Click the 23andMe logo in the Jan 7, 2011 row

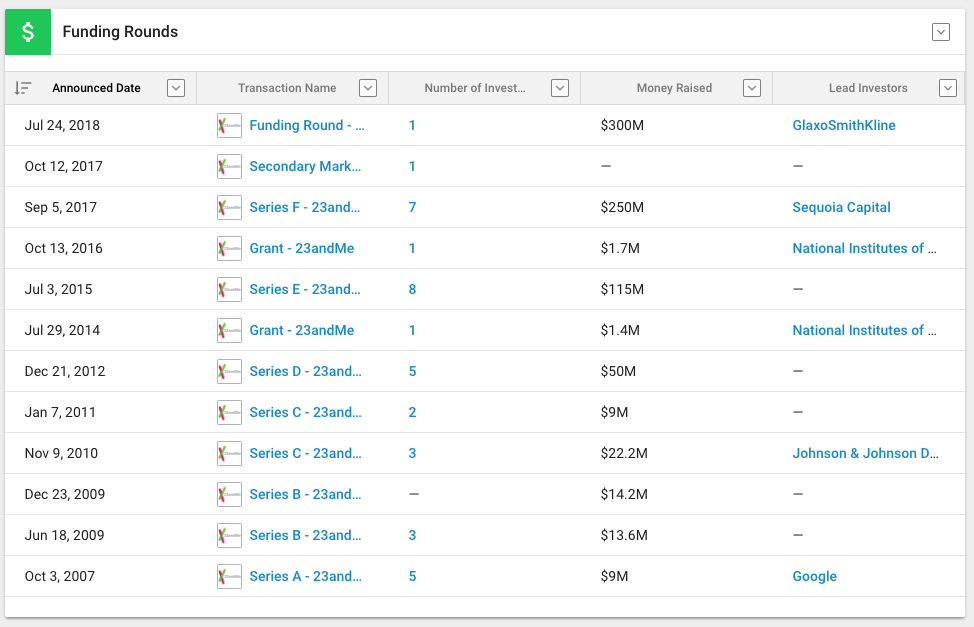click(x=229, y=413)
